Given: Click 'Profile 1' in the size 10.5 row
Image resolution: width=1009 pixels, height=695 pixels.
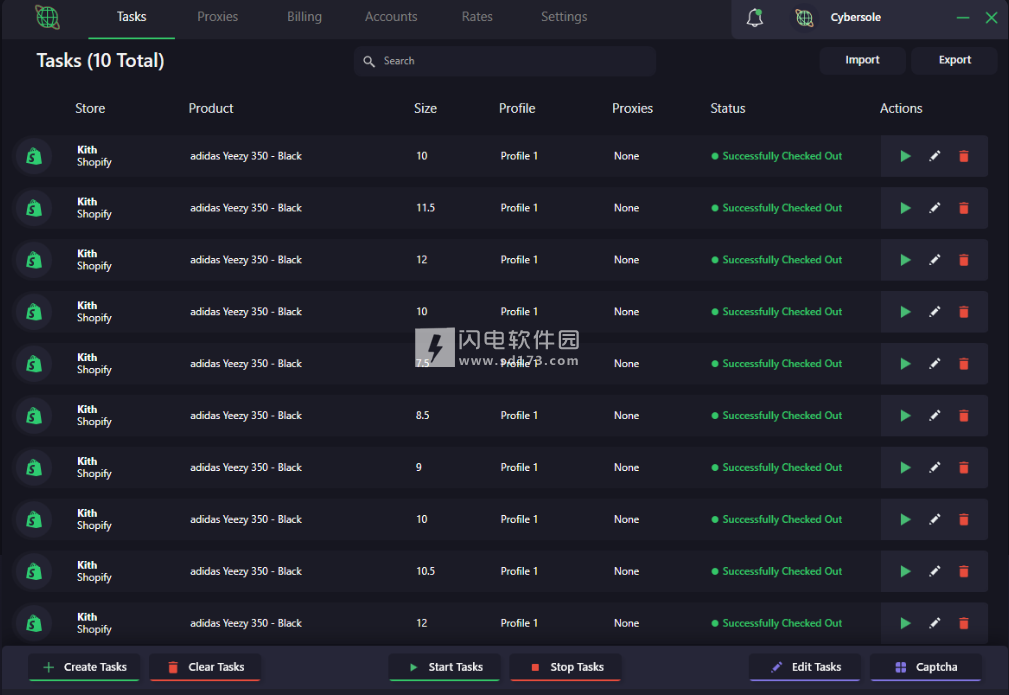Looking at the screenshot, I should coord(519,571).
